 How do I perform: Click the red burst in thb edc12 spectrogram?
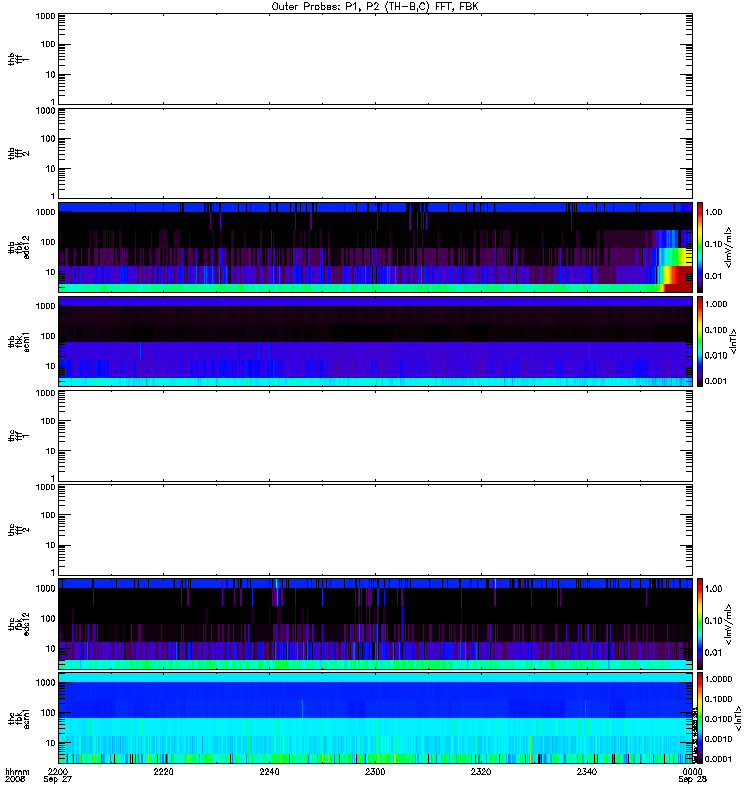678,280
